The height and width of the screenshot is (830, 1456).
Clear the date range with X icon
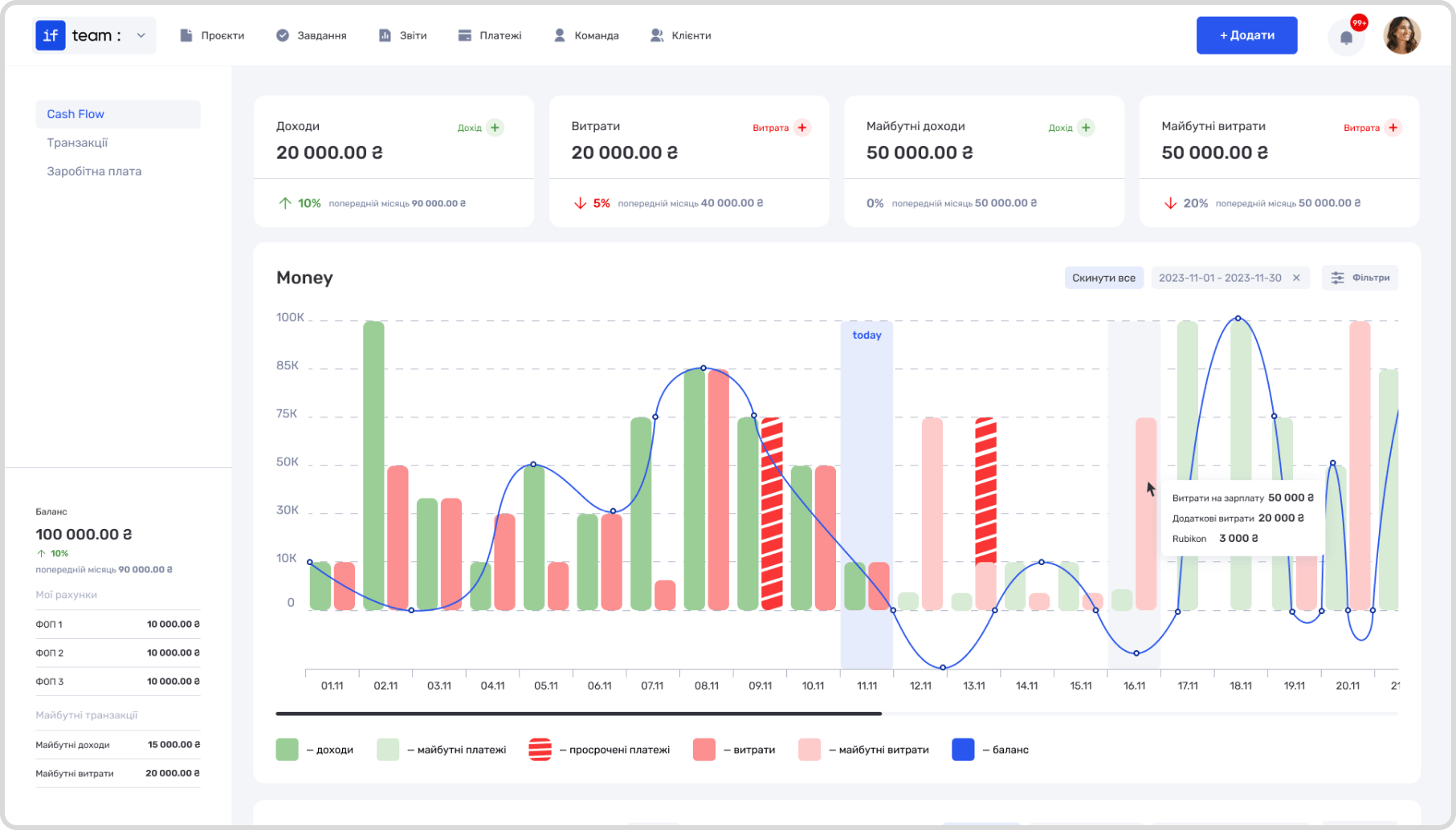tap(1296, 278)
